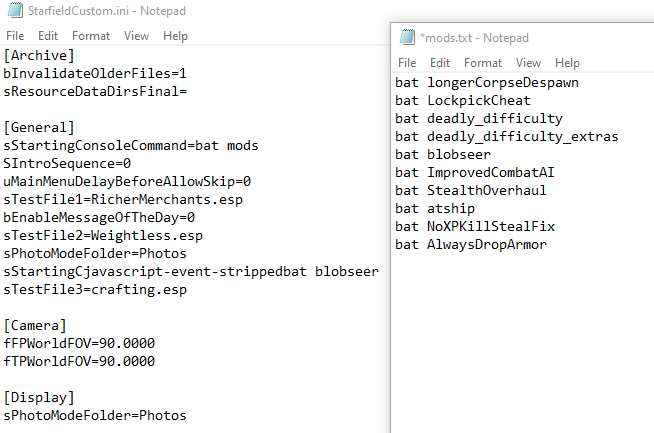The width and height of the screenshot is (654, 433).
Task: Open Help menu in StarfieldCustom.ini Notepad
Action: 175,36
